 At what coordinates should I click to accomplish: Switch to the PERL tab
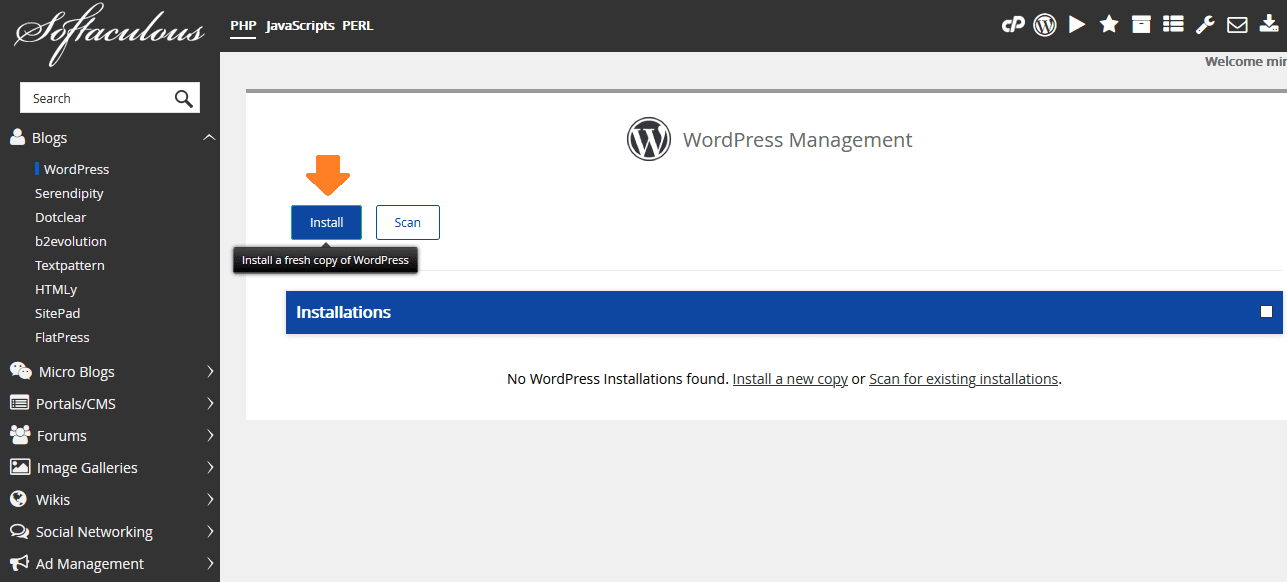[358, 25]
